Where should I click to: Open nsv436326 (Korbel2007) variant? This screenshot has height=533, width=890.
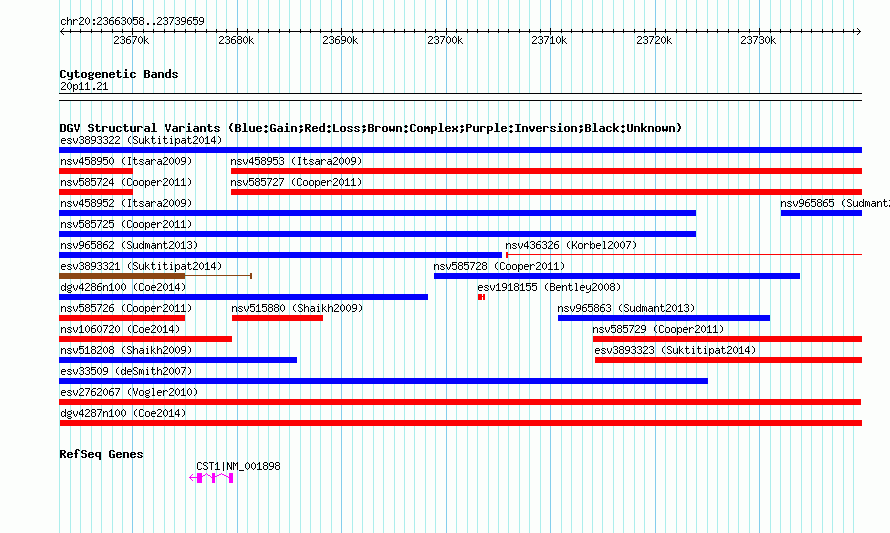pyautogui.click(x=571, y=245)
